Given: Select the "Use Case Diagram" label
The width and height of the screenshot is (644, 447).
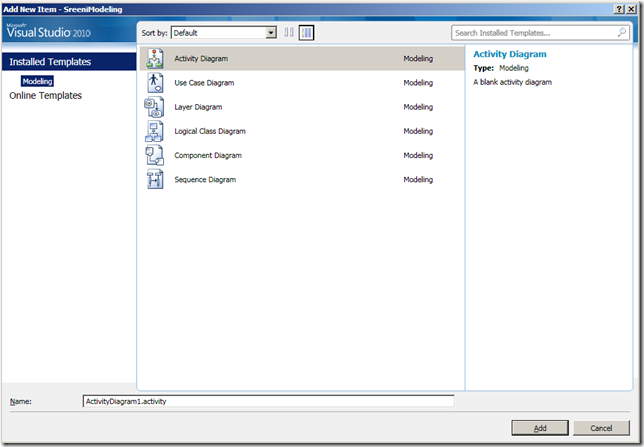Looking at the screenshot, I should (204, 83).
